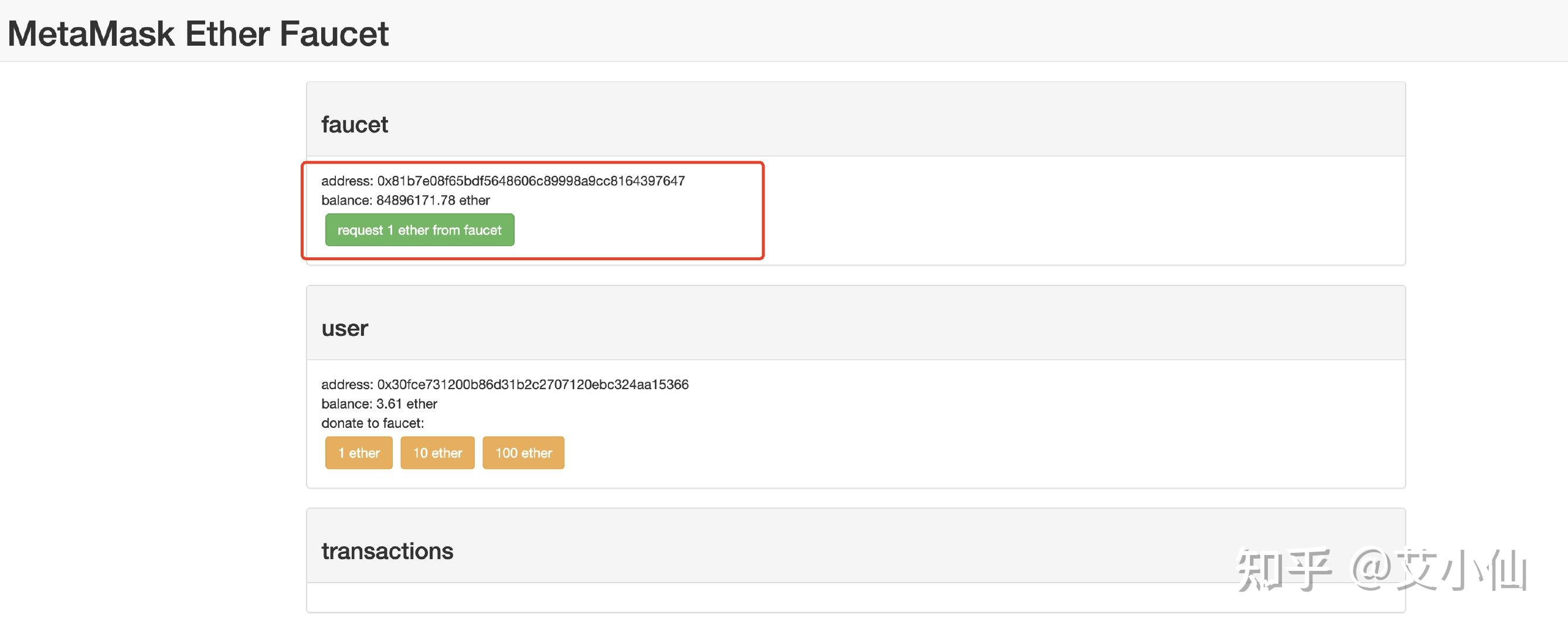Select the faucet address 0x81b7e08f65... line
1568x633 pixels.
503,181
